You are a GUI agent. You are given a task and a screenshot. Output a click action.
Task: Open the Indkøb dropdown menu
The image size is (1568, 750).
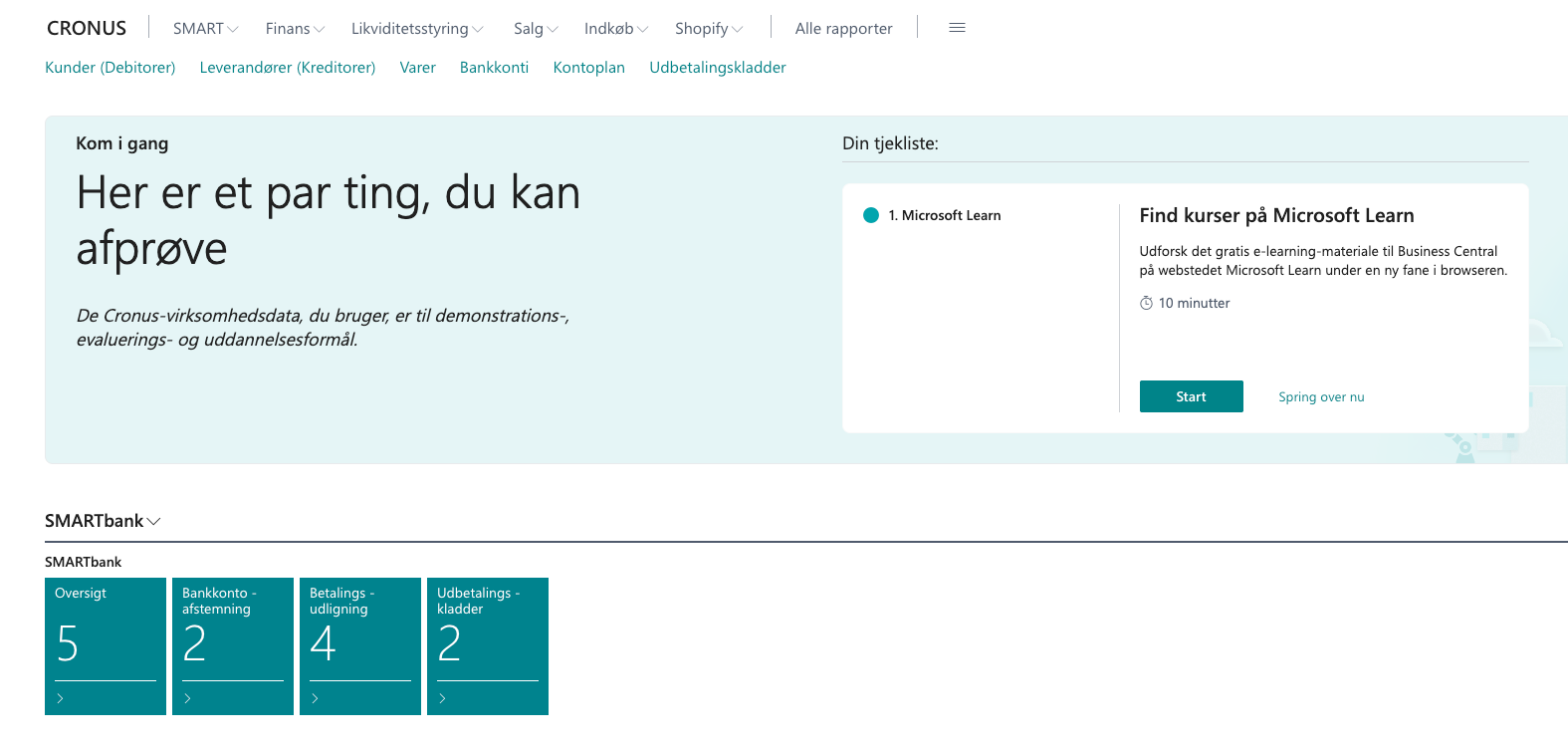pos(616,29)
